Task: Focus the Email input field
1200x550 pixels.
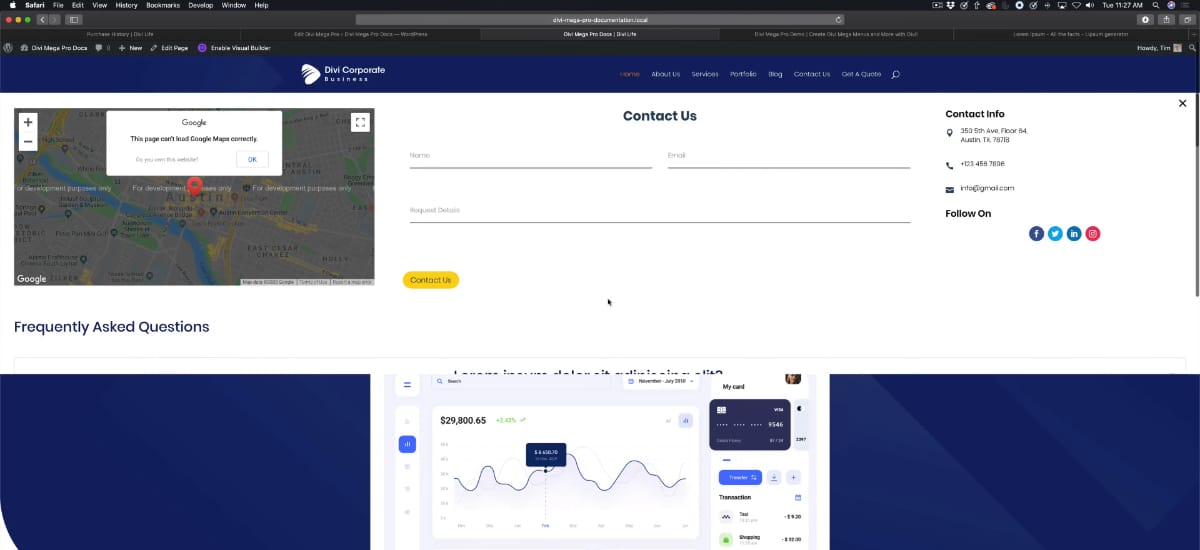Action: point(788,156)
